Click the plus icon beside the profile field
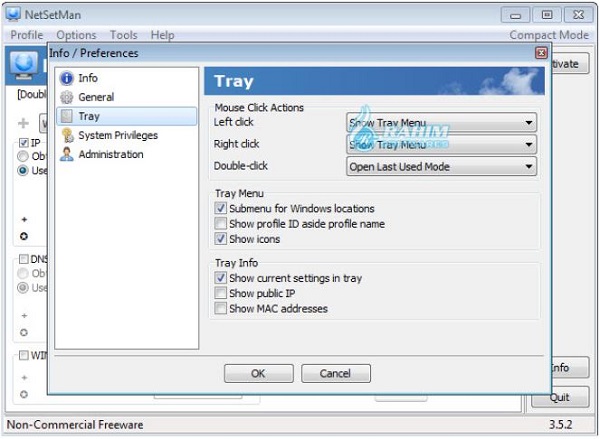 (x=23, y=123)
